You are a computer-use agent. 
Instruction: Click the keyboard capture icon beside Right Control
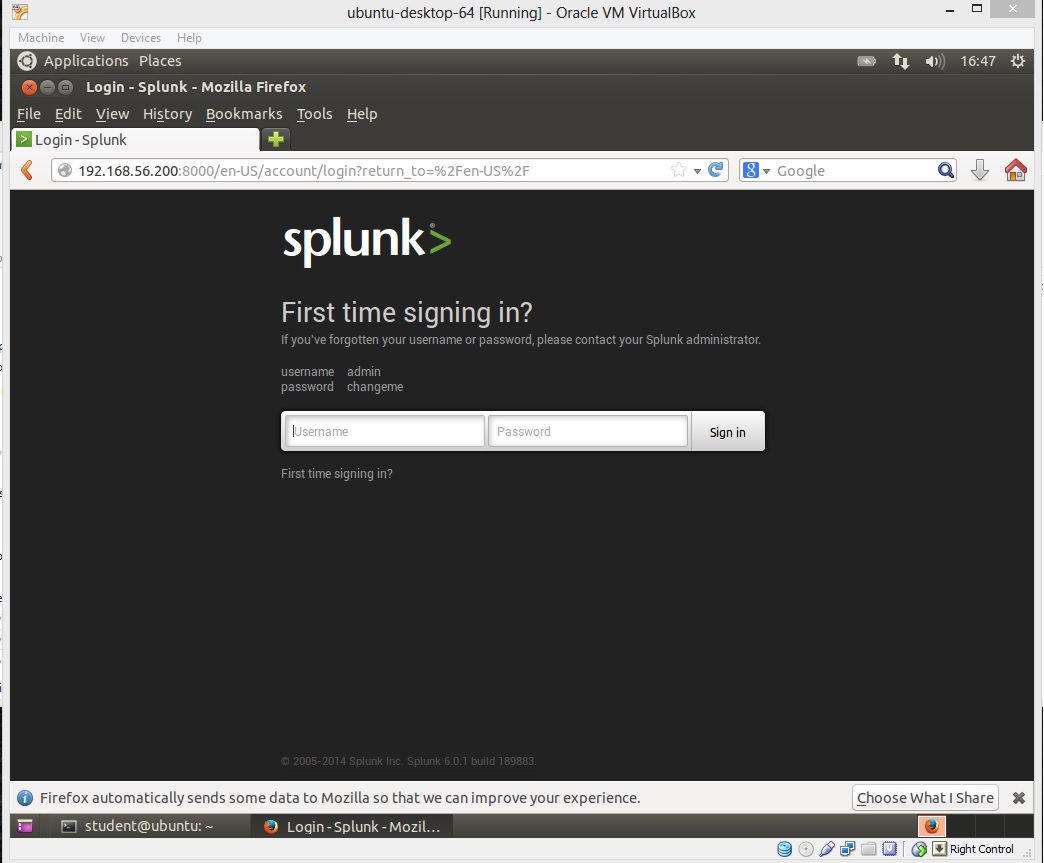tap(939, 849)
